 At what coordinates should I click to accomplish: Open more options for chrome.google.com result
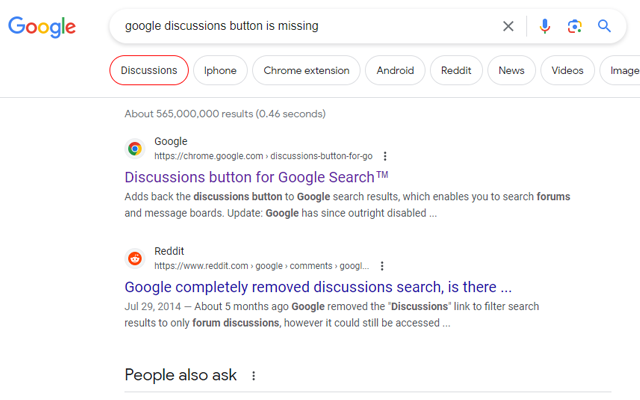point(385,156)
